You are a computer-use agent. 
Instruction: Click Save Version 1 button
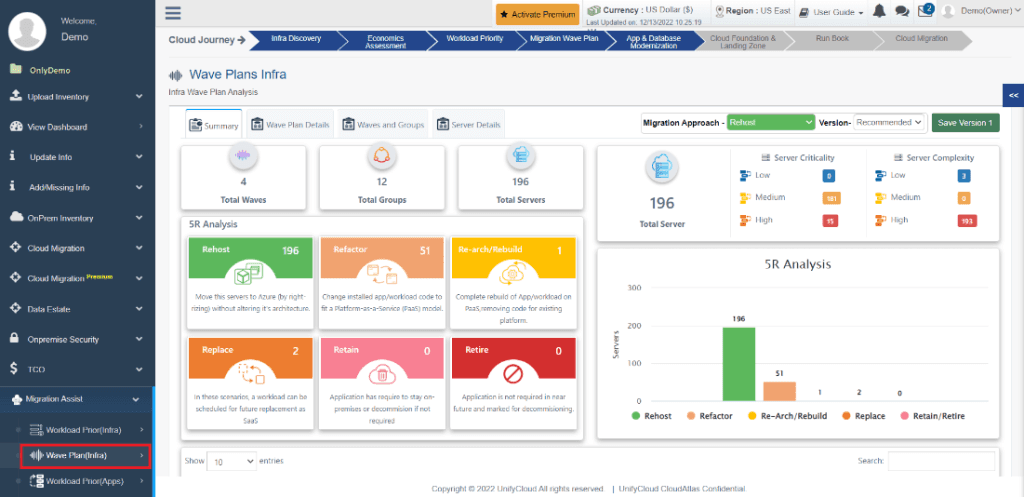pyautogui.click(x=965, y=123)
